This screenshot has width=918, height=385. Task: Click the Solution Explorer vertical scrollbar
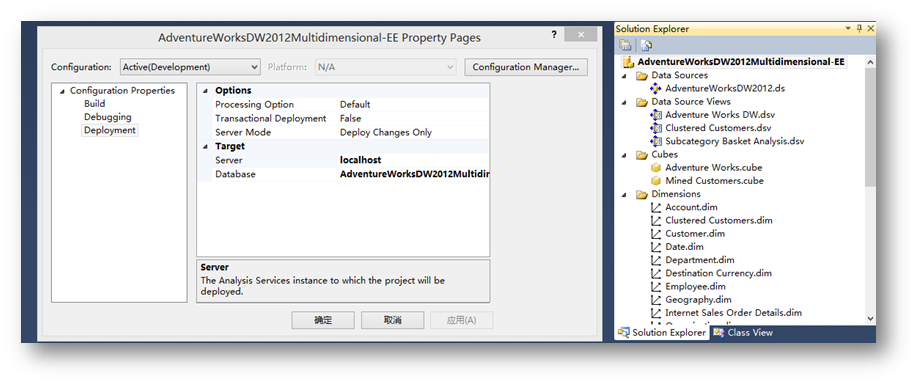[x=870, y=190]
